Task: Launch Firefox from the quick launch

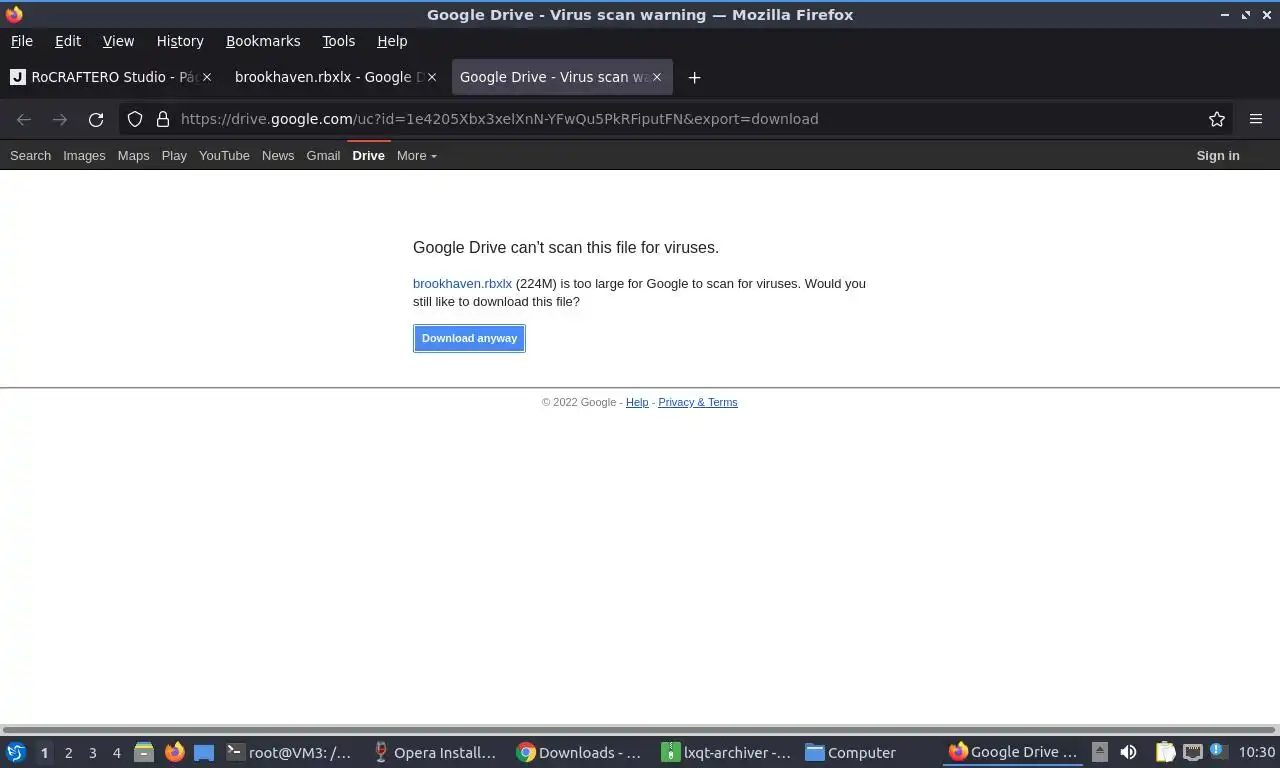Action: click(174, 752)
